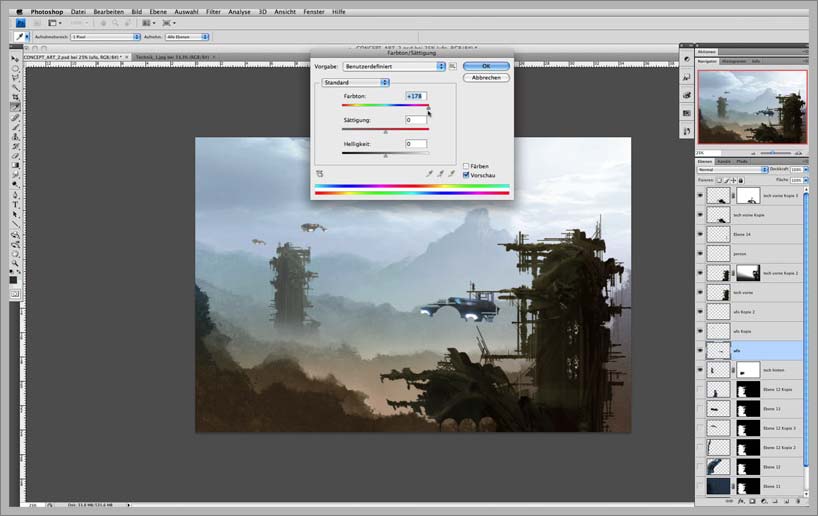Select the Line shape tool
The height and width of the screenshot is (516, 818).
tap(15, 225)
